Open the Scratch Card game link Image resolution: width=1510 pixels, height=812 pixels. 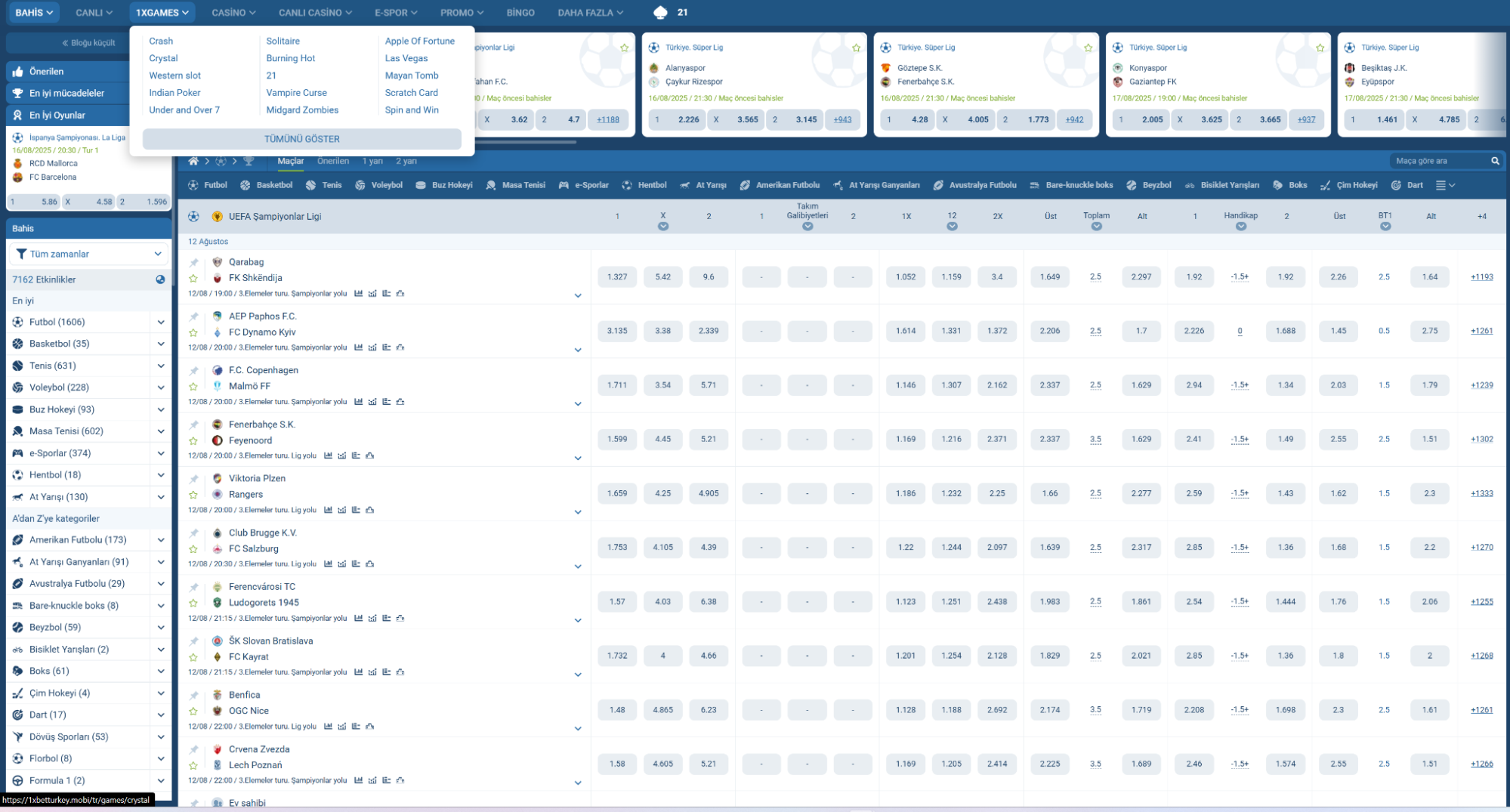point(411,93)
